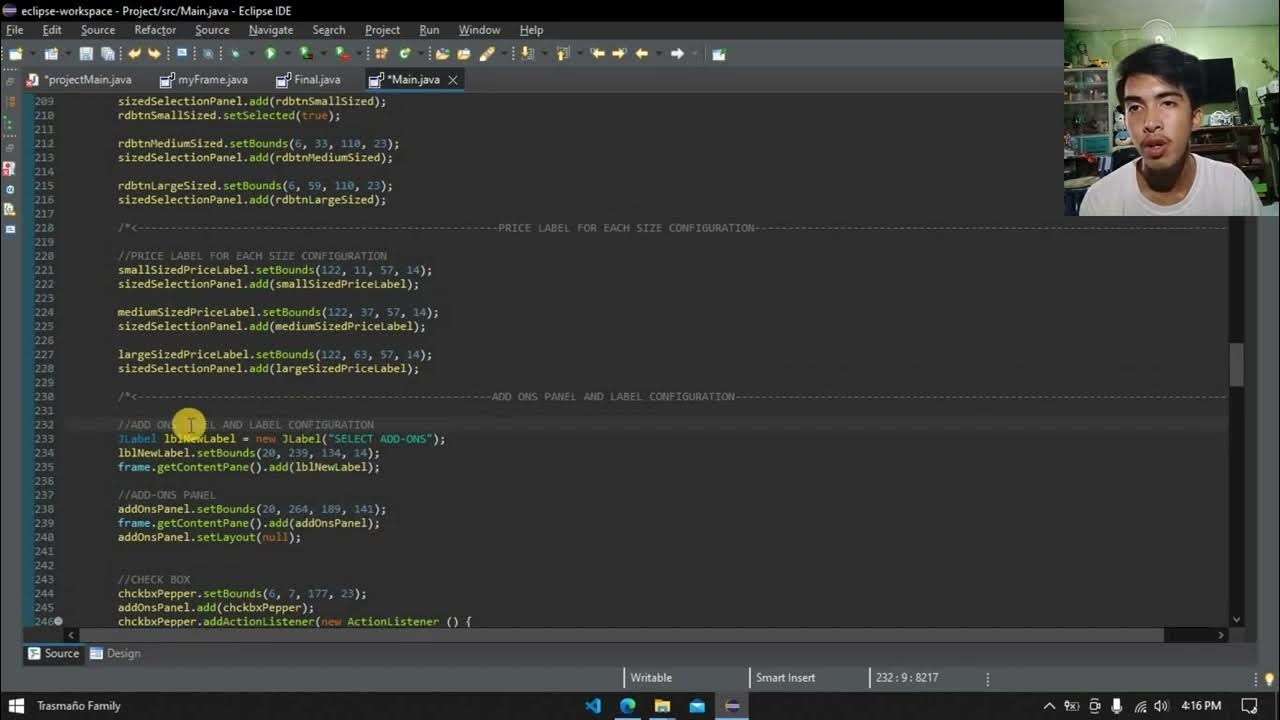Open dropdown next to New file icon
The width and height of the screenshot is (1280, 720).
click(33, 54)
